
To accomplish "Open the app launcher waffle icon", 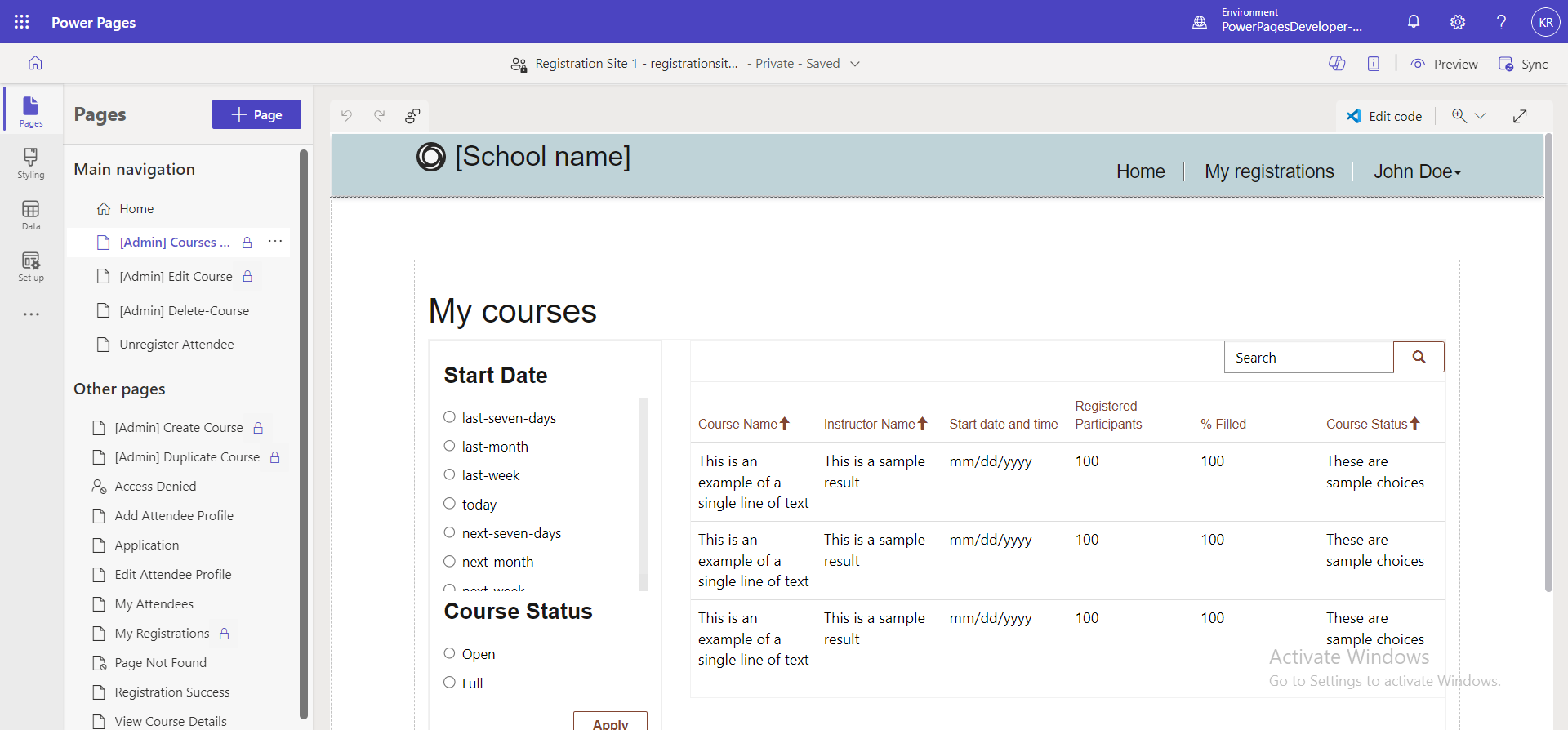I will (x=22, y=22).
